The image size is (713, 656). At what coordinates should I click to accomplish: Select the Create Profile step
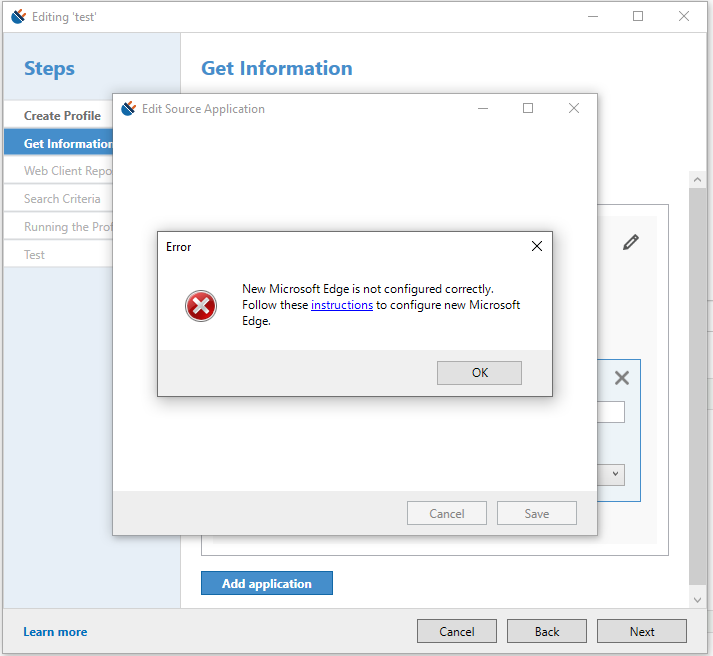pyautogui.click(x=59, y=115)
